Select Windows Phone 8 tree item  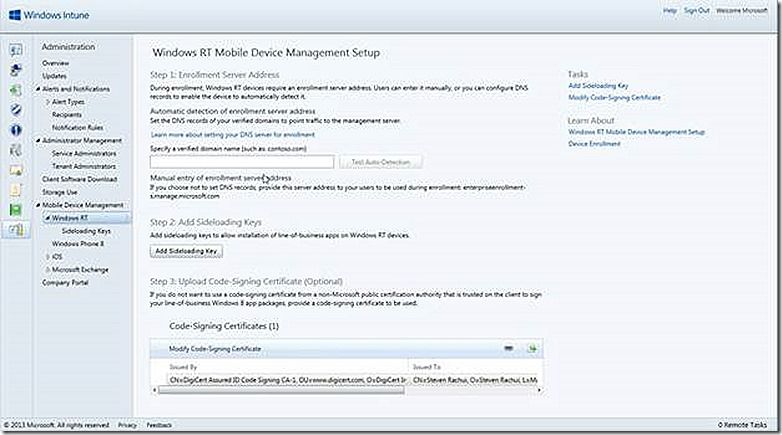click(x=78, y=244)
